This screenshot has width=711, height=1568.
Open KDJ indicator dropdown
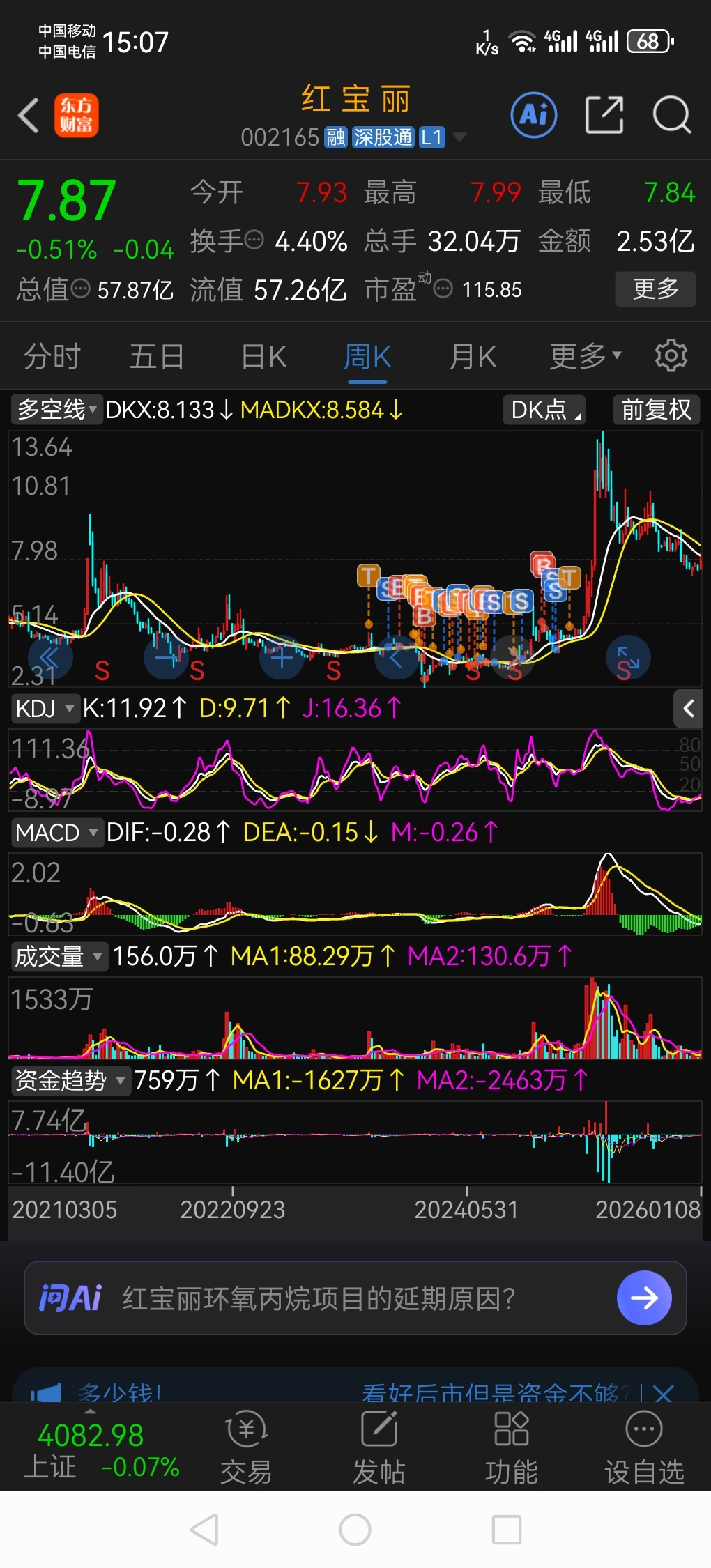tap(45, 709)
